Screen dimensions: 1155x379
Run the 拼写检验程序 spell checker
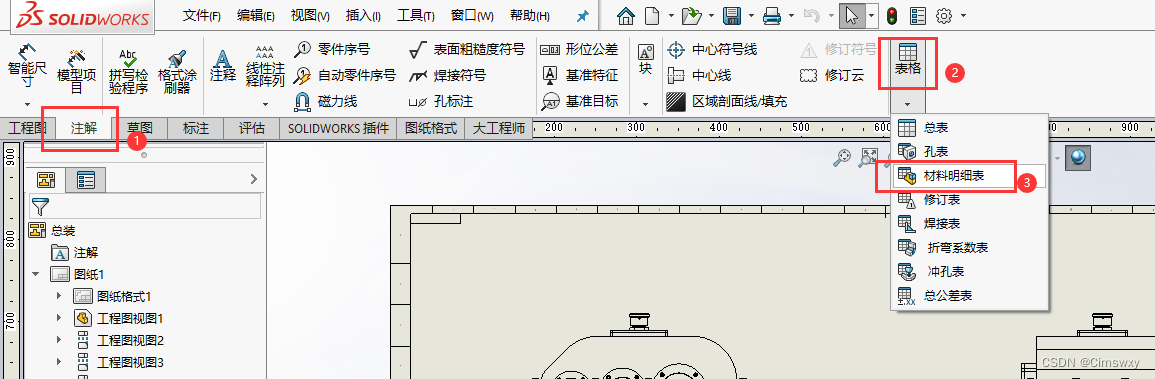coord(128,72)
